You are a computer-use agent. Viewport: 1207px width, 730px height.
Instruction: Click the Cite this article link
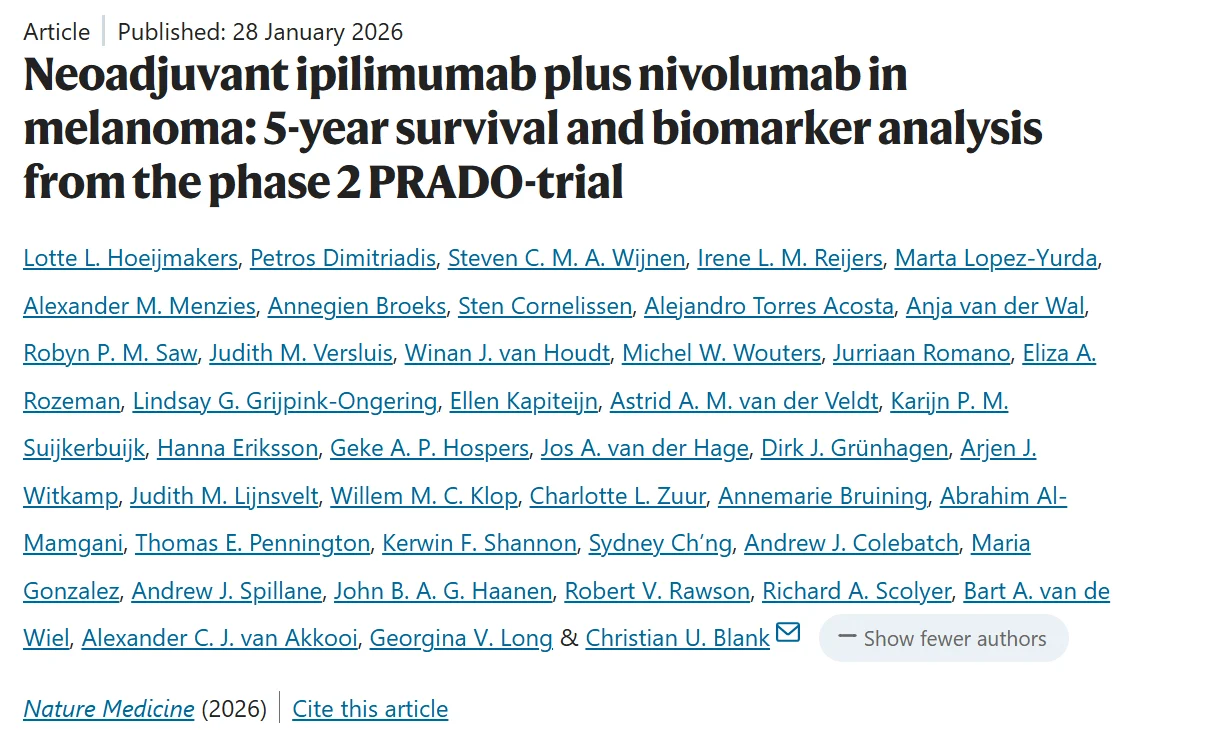coord(370,709)
